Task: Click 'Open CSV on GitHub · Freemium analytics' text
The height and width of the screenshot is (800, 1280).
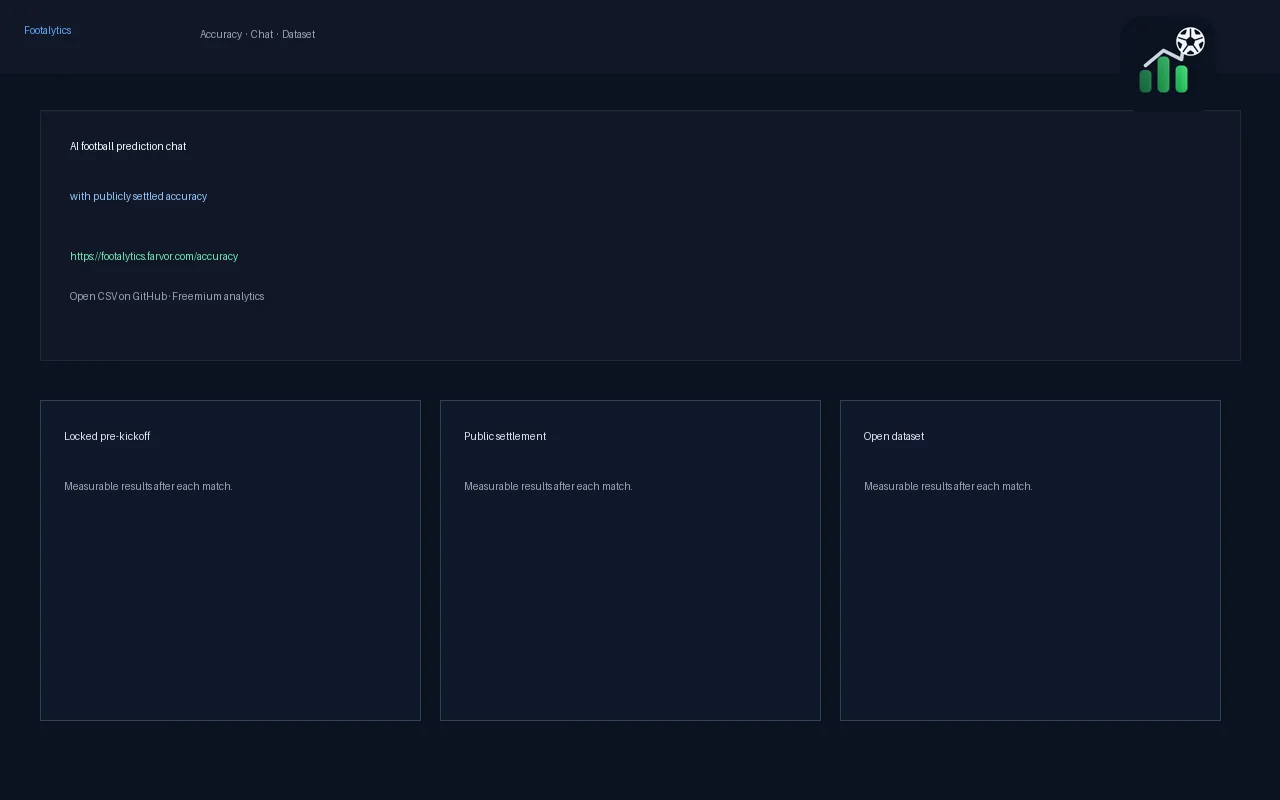Action: click(167, 297)
